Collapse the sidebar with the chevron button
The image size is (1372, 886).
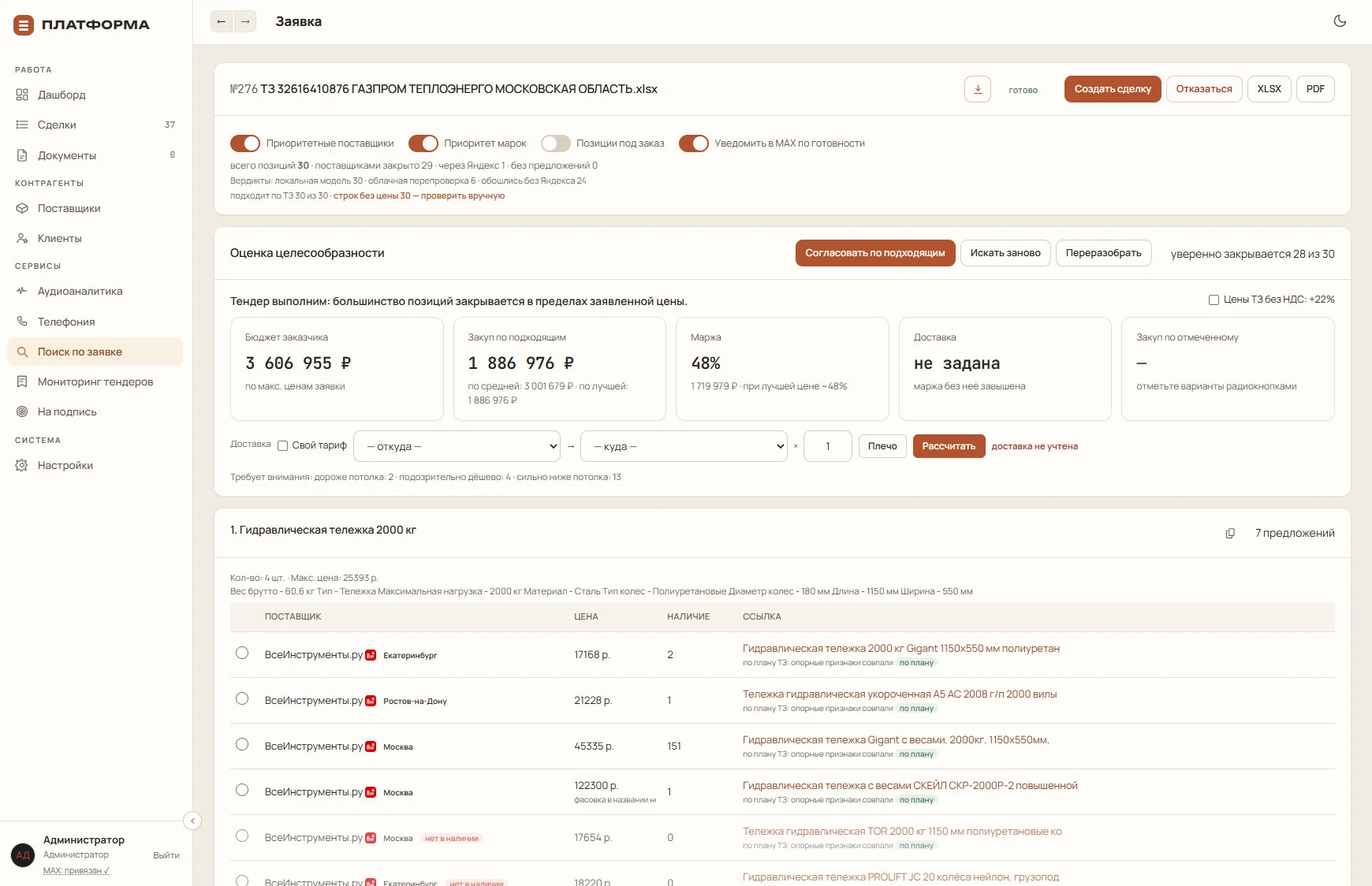[192, 821]
